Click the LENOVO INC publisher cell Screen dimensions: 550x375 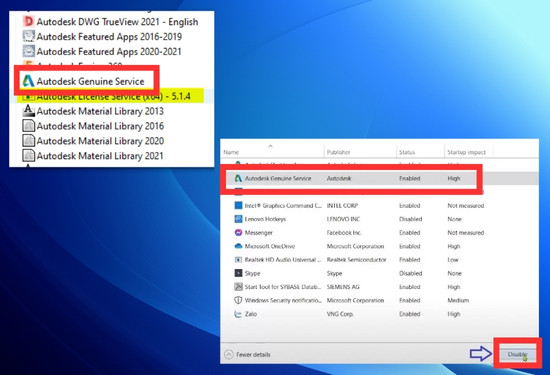(x=343, y=219)
